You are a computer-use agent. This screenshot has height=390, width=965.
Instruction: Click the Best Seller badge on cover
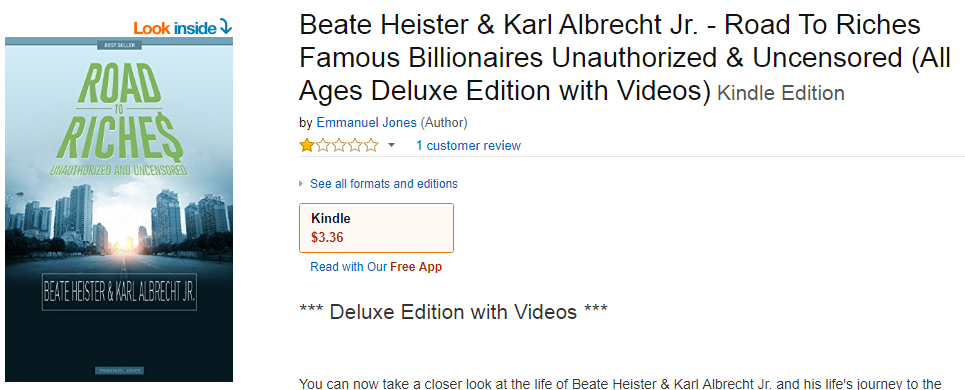tap(119, 45)
